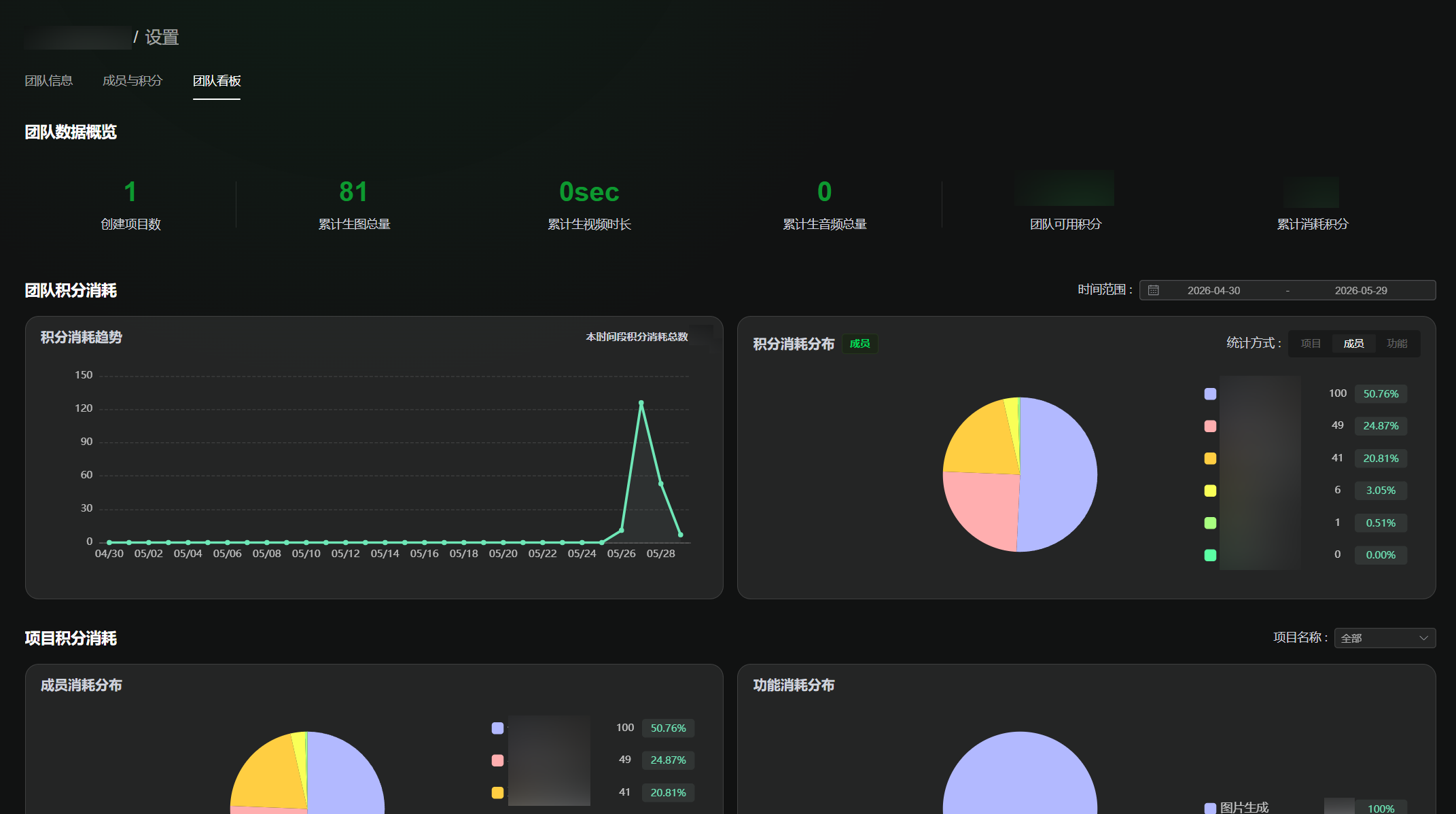Click the orange swatch in 成员消耗分布 legend
Image resolution: width=1456 pixels, height=814 pixels.
point(497,793)
